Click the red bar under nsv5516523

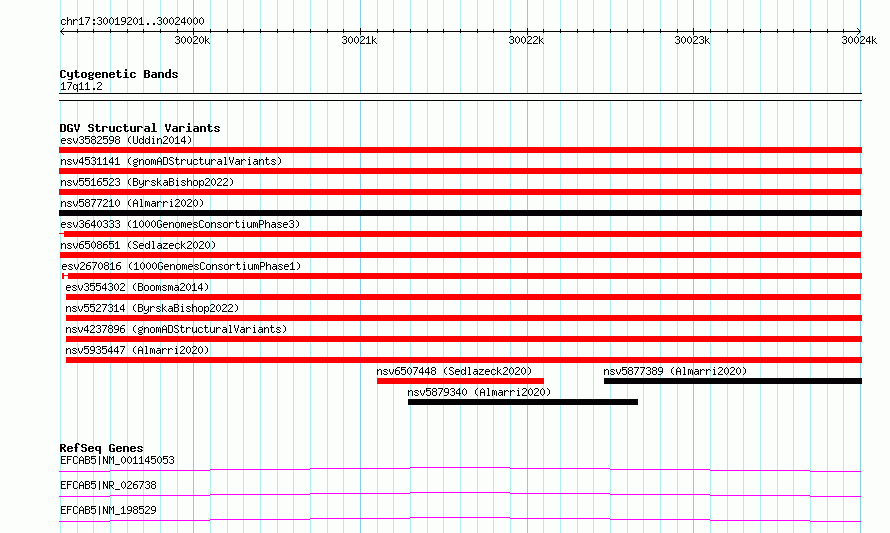pyautogui.click(x=460, y=192)
